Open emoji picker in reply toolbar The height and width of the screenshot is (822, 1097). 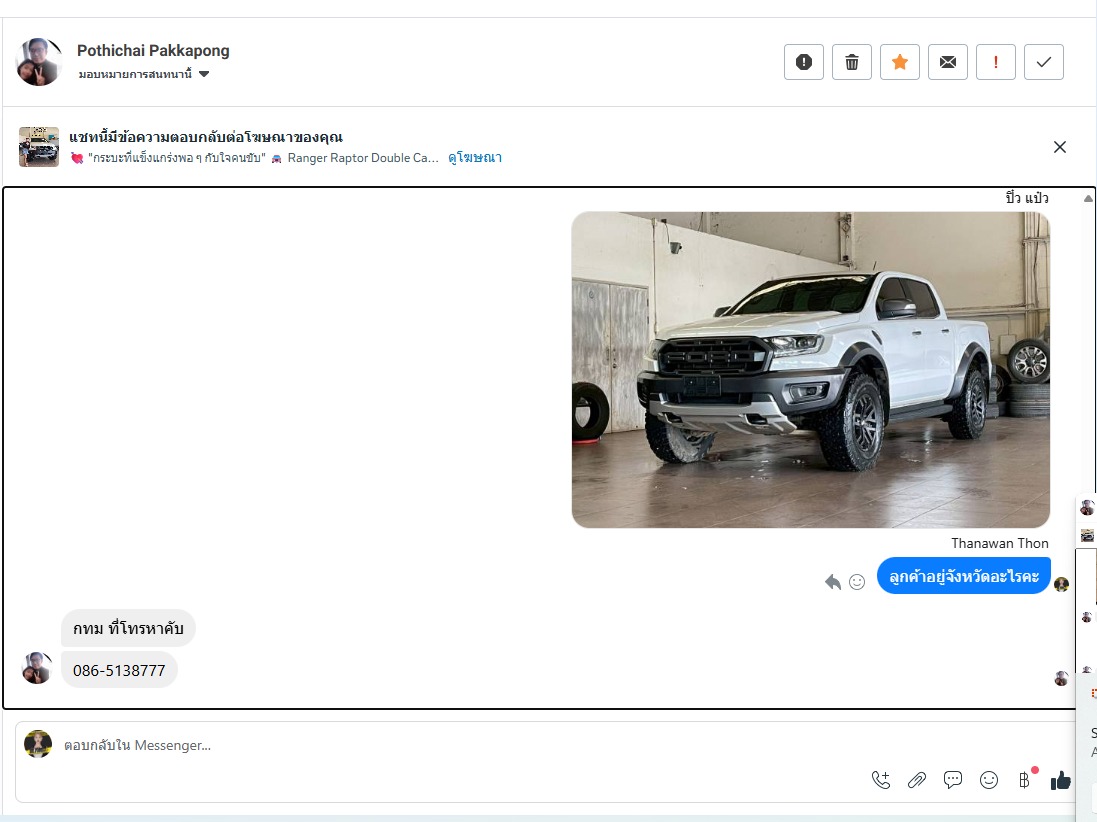(x=989, y=780)
